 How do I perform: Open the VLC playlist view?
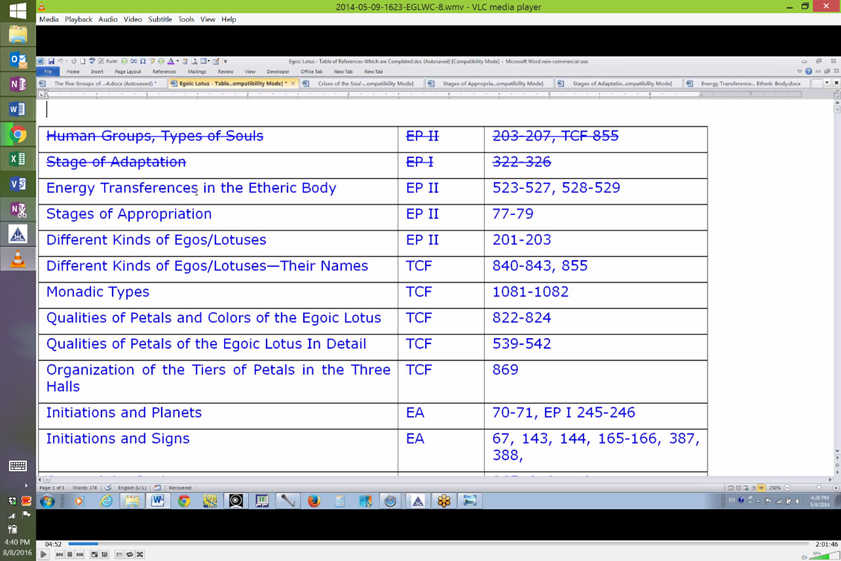point(119,554)
